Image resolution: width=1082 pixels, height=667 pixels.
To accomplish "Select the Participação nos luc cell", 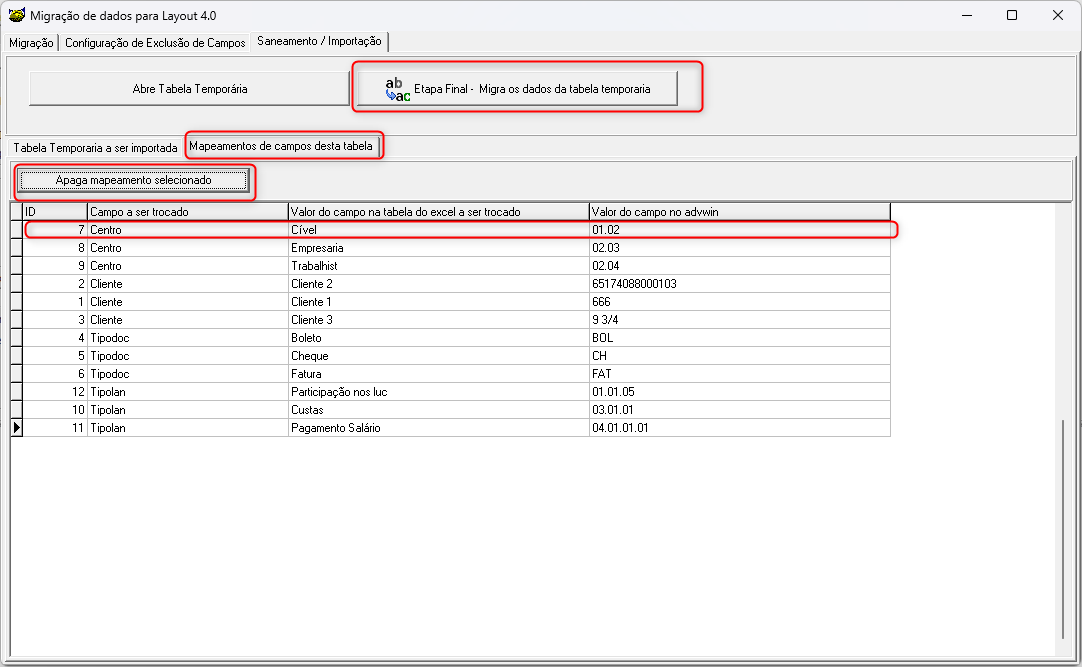I will [x=439, y=391].
